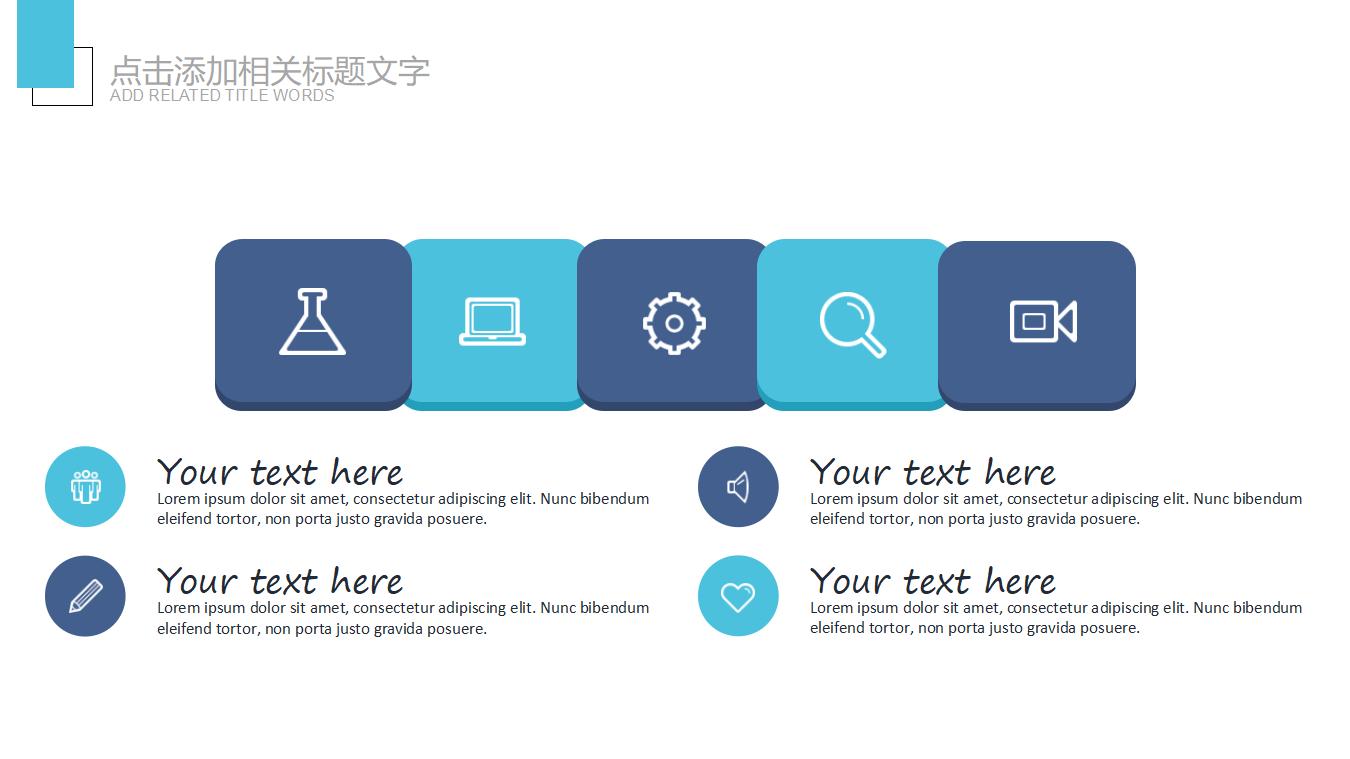Click Lorem ipsum paragraph beside pencil icon
Screen dimensions: 1350x759
click(x=403, y=618)
